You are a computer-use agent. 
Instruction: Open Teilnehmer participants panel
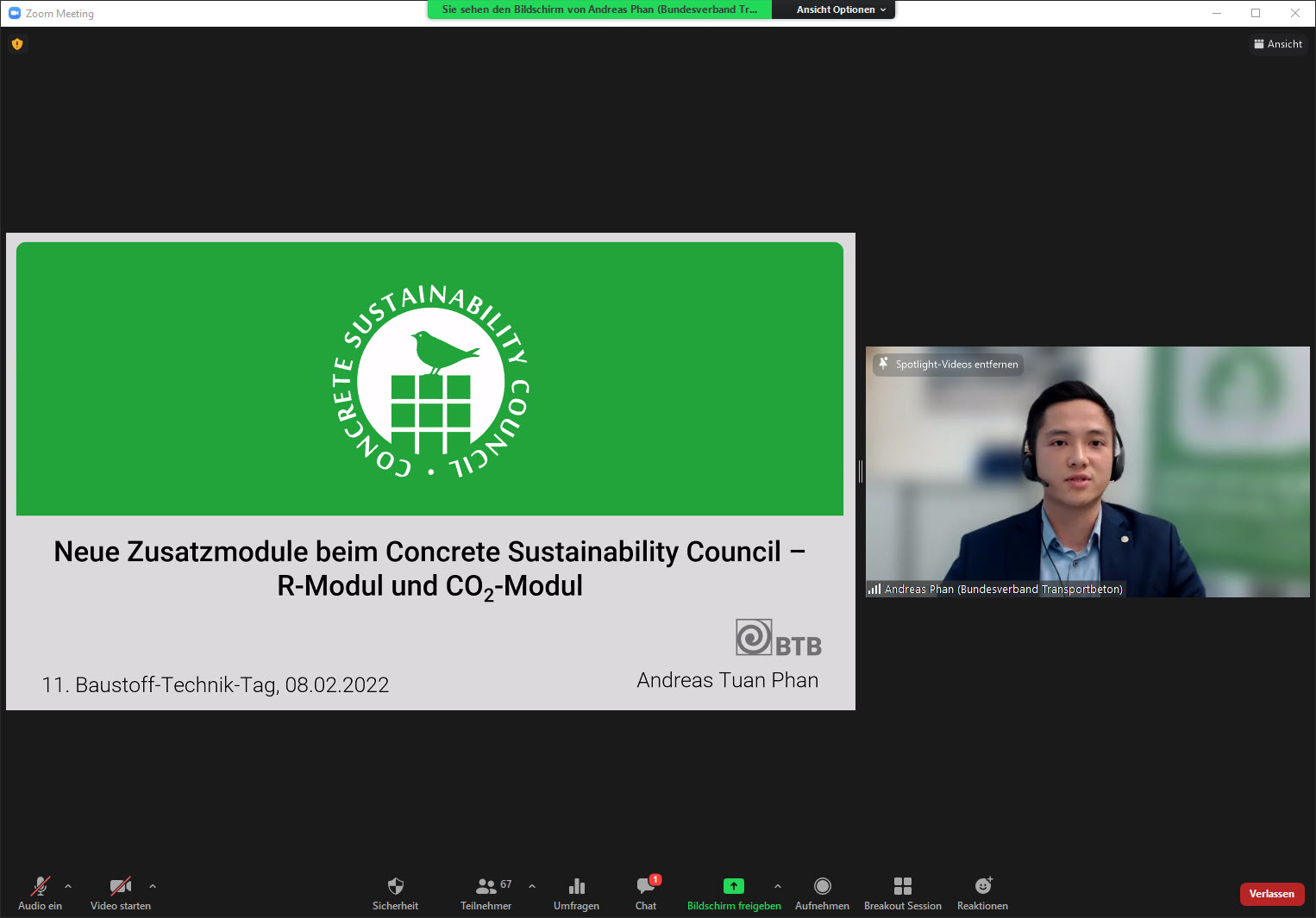(x=486, y=894)
